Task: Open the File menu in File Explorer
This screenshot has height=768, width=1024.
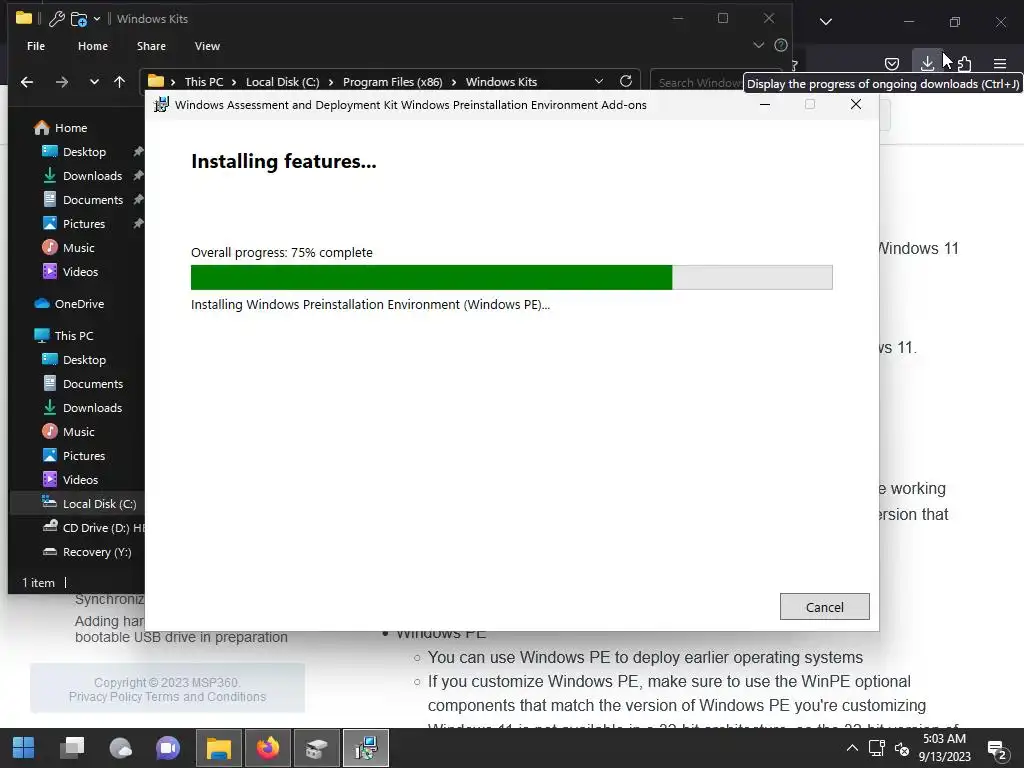Action: tap(36, 46)
